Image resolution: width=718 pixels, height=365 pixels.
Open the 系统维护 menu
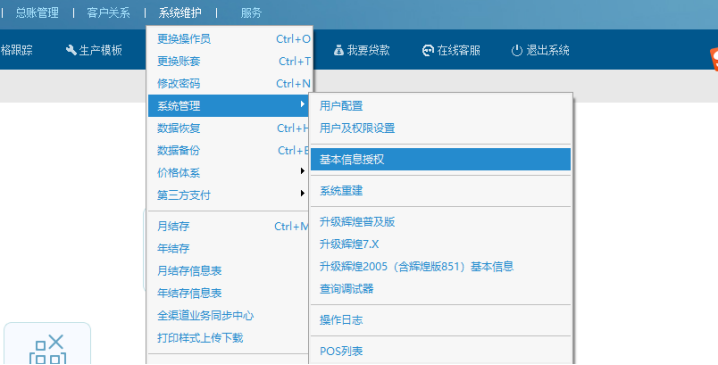(180, 13)
